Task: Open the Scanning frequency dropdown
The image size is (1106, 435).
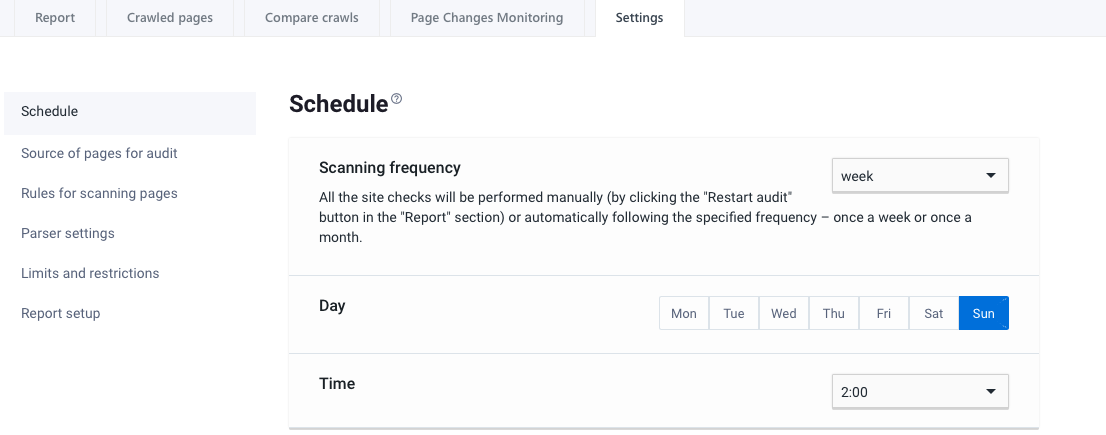Action: 920,176
